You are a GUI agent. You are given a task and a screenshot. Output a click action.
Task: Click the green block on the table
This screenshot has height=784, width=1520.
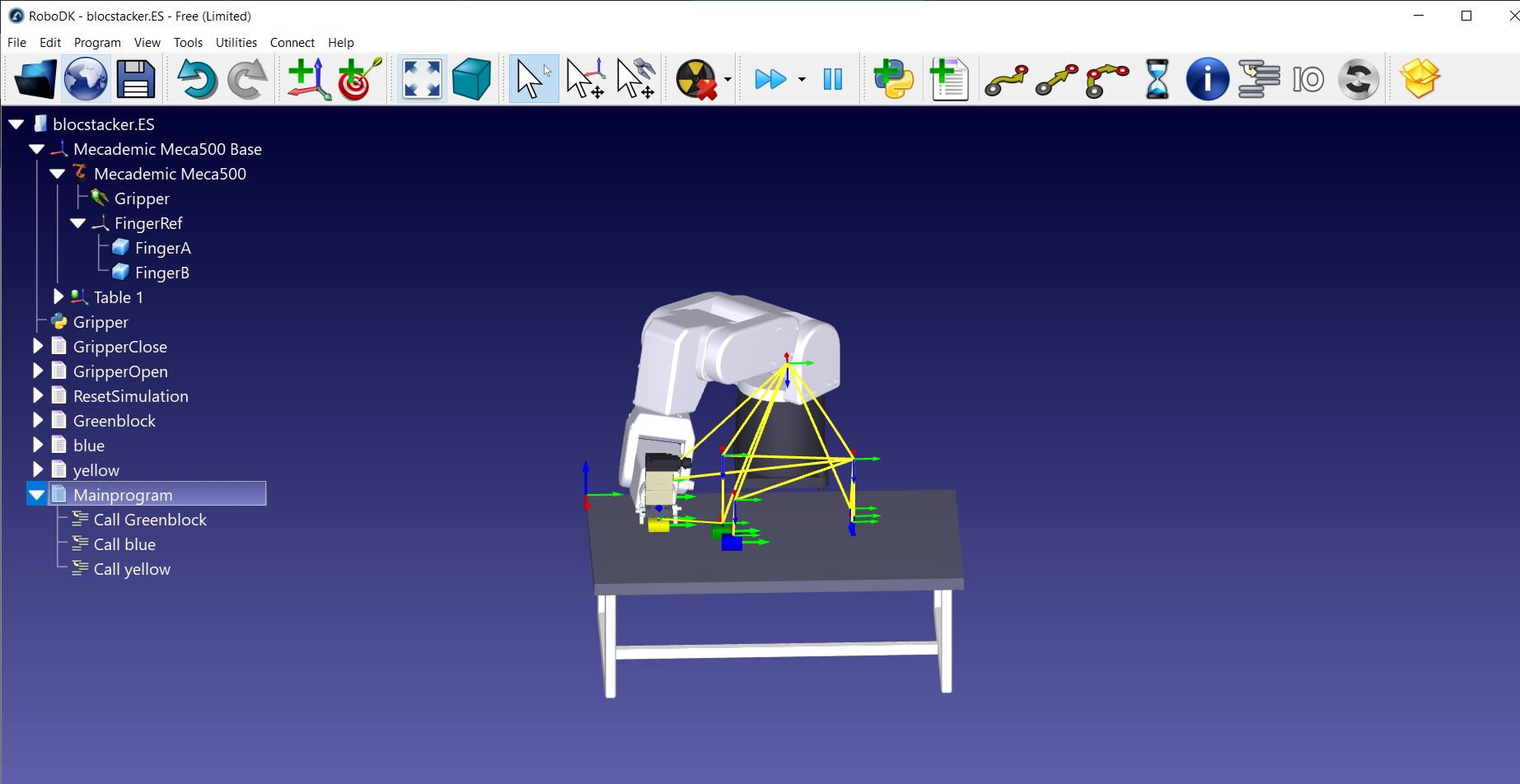pos(722,532)
